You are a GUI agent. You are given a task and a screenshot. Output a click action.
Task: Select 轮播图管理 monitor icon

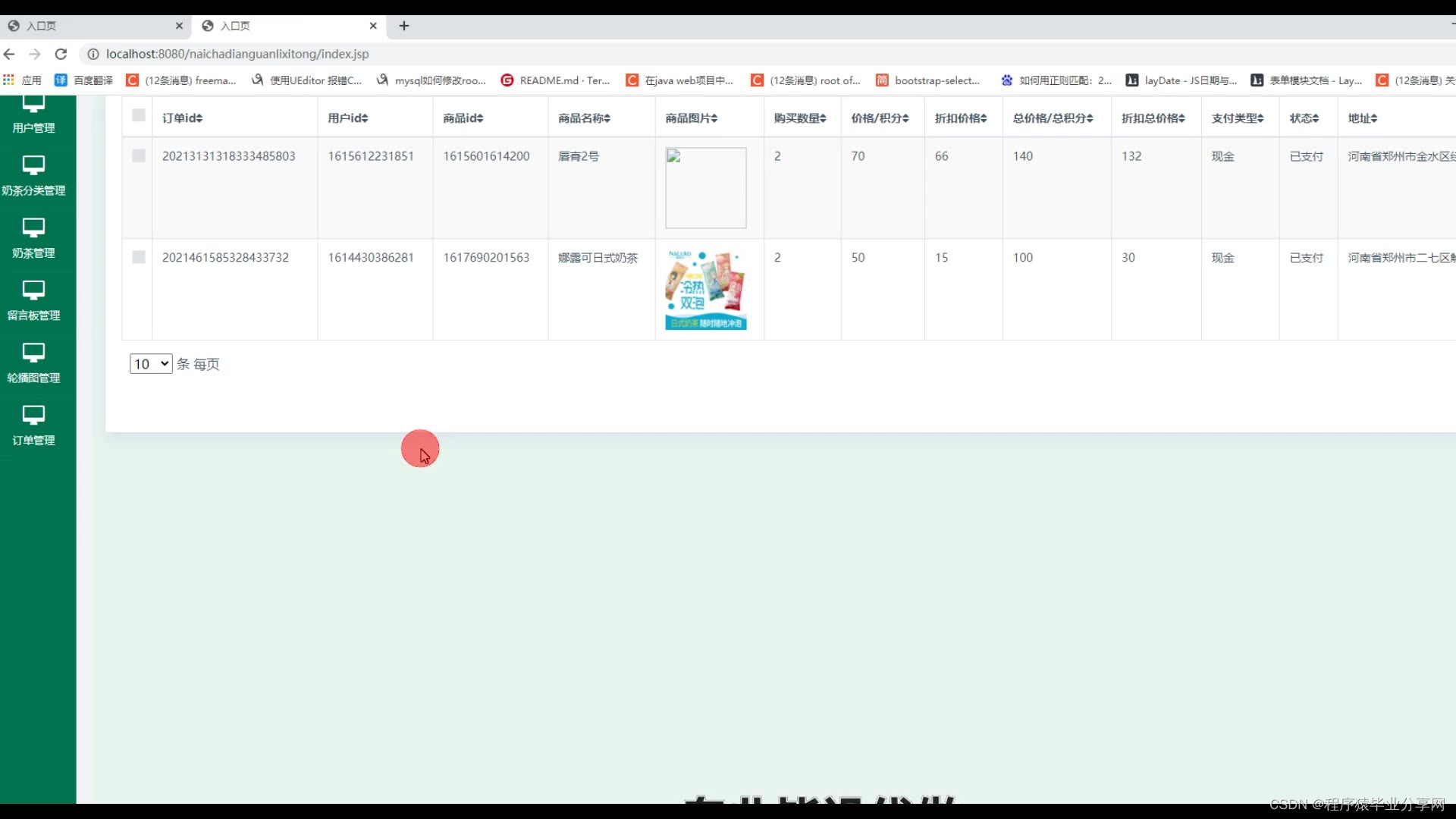(33, 352)
